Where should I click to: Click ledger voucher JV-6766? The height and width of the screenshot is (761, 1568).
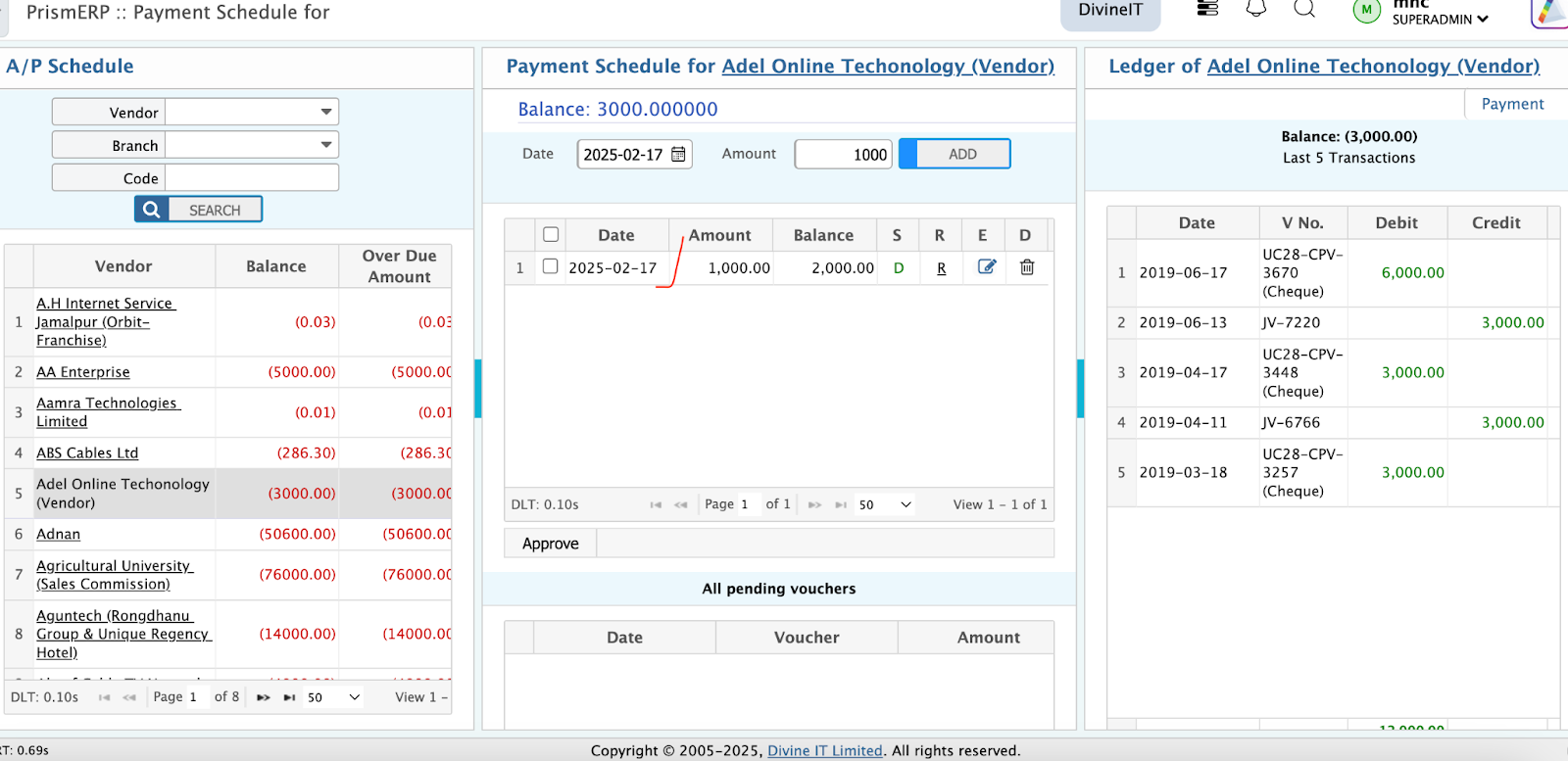[1291, 422]
